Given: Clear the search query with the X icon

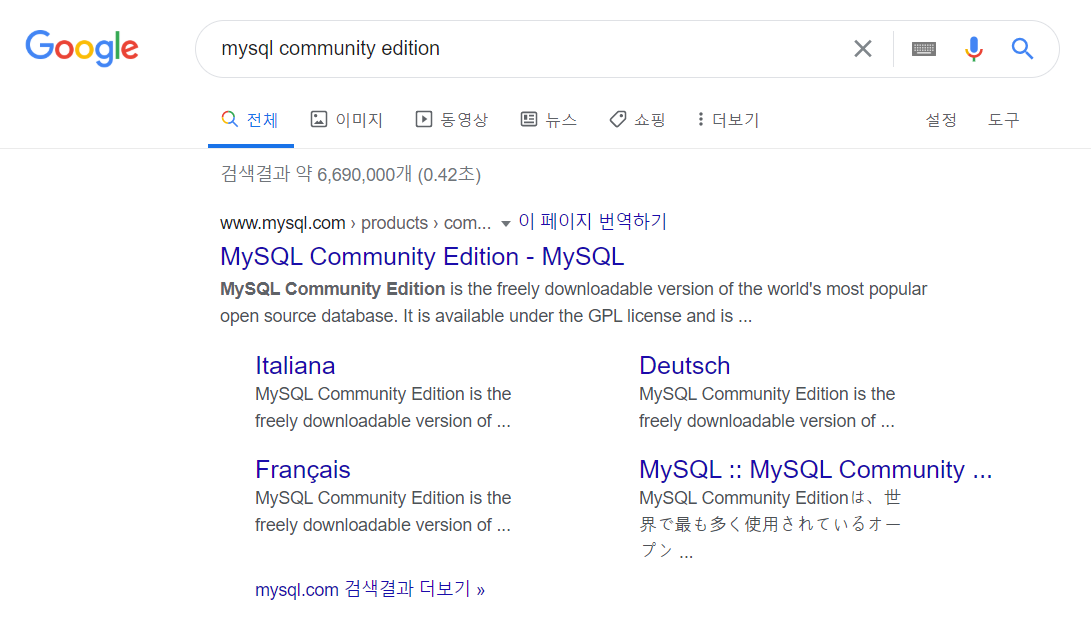Looking at the screenshot, I should pyautogui.click(x=863, y=49).
